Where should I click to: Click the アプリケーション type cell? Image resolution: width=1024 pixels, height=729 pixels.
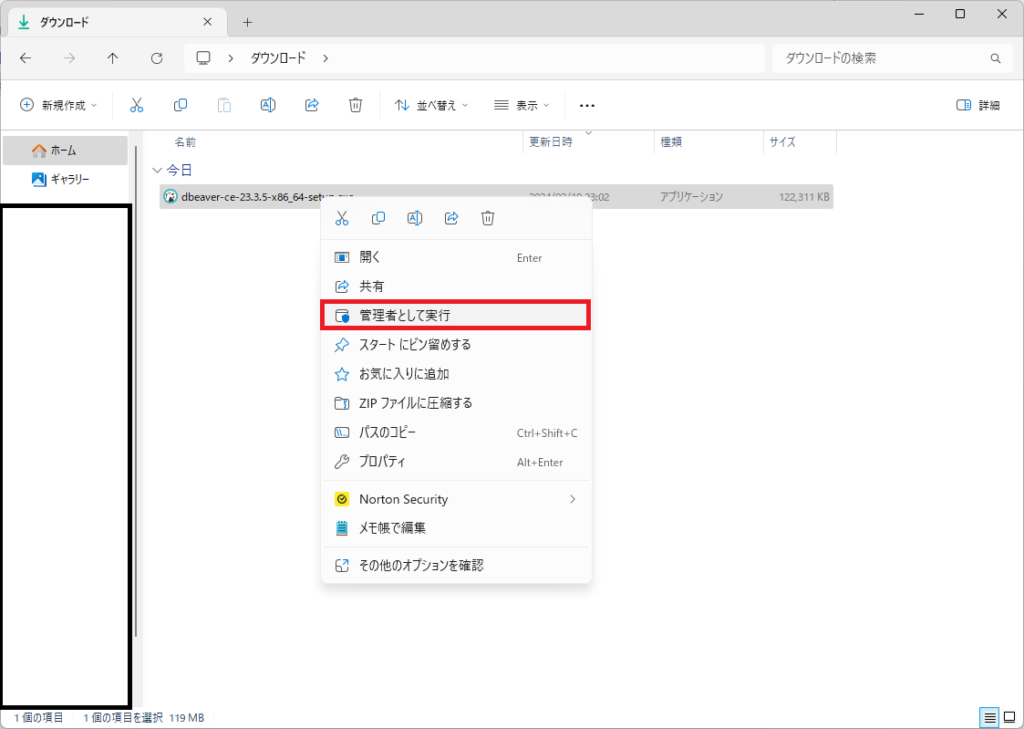point(692,197)
